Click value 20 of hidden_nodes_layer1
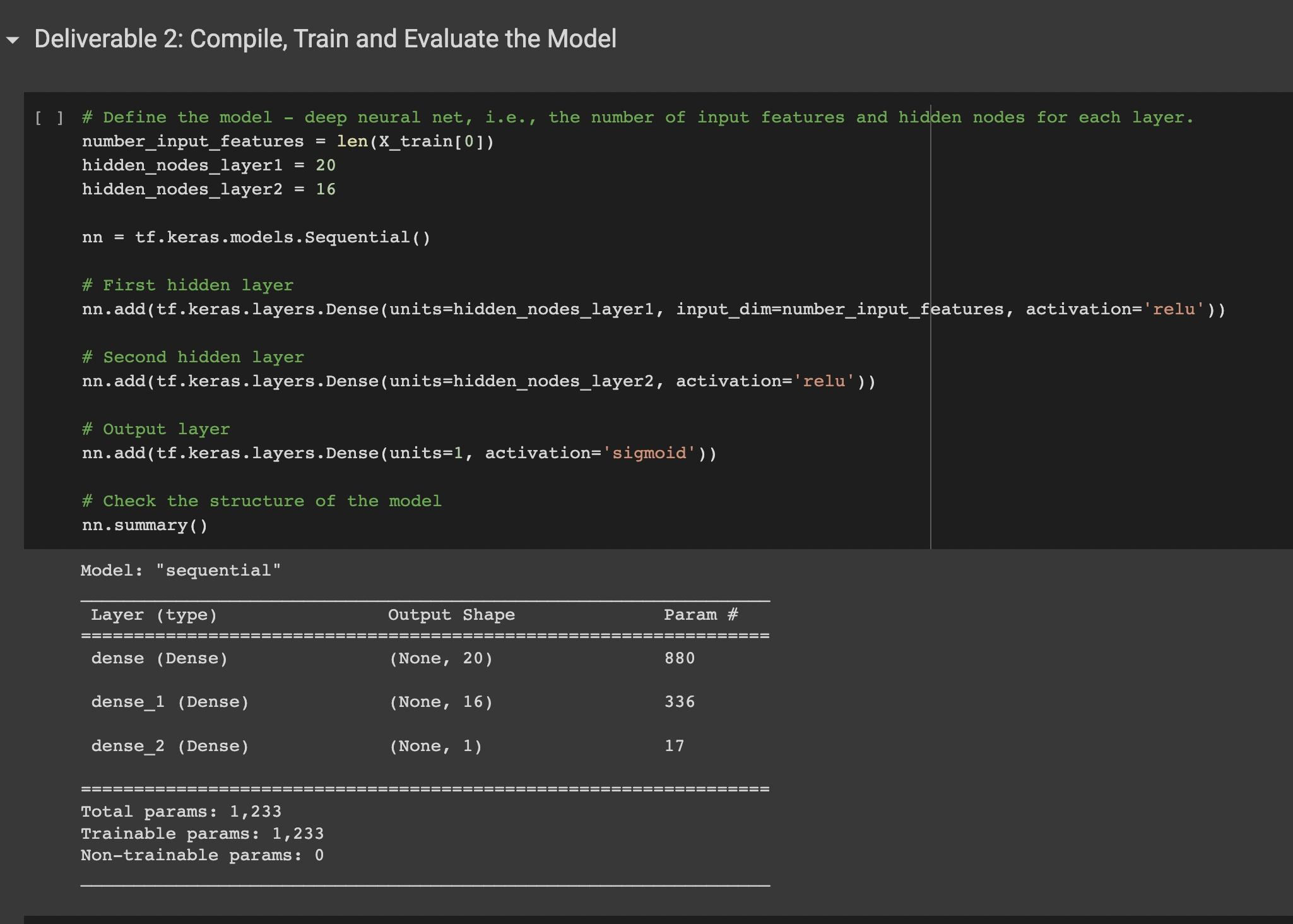 326,165
